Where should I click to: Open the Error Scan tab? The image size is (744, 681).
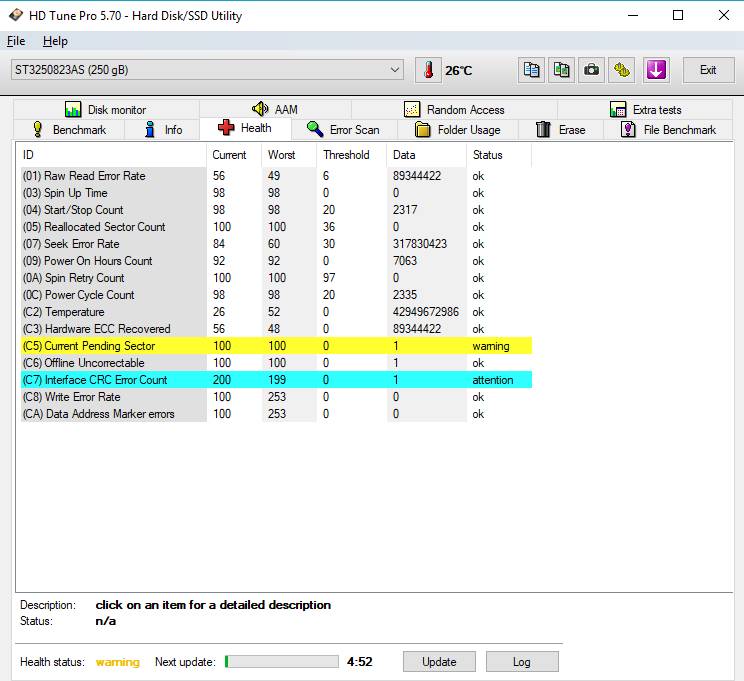coord(344,130)
